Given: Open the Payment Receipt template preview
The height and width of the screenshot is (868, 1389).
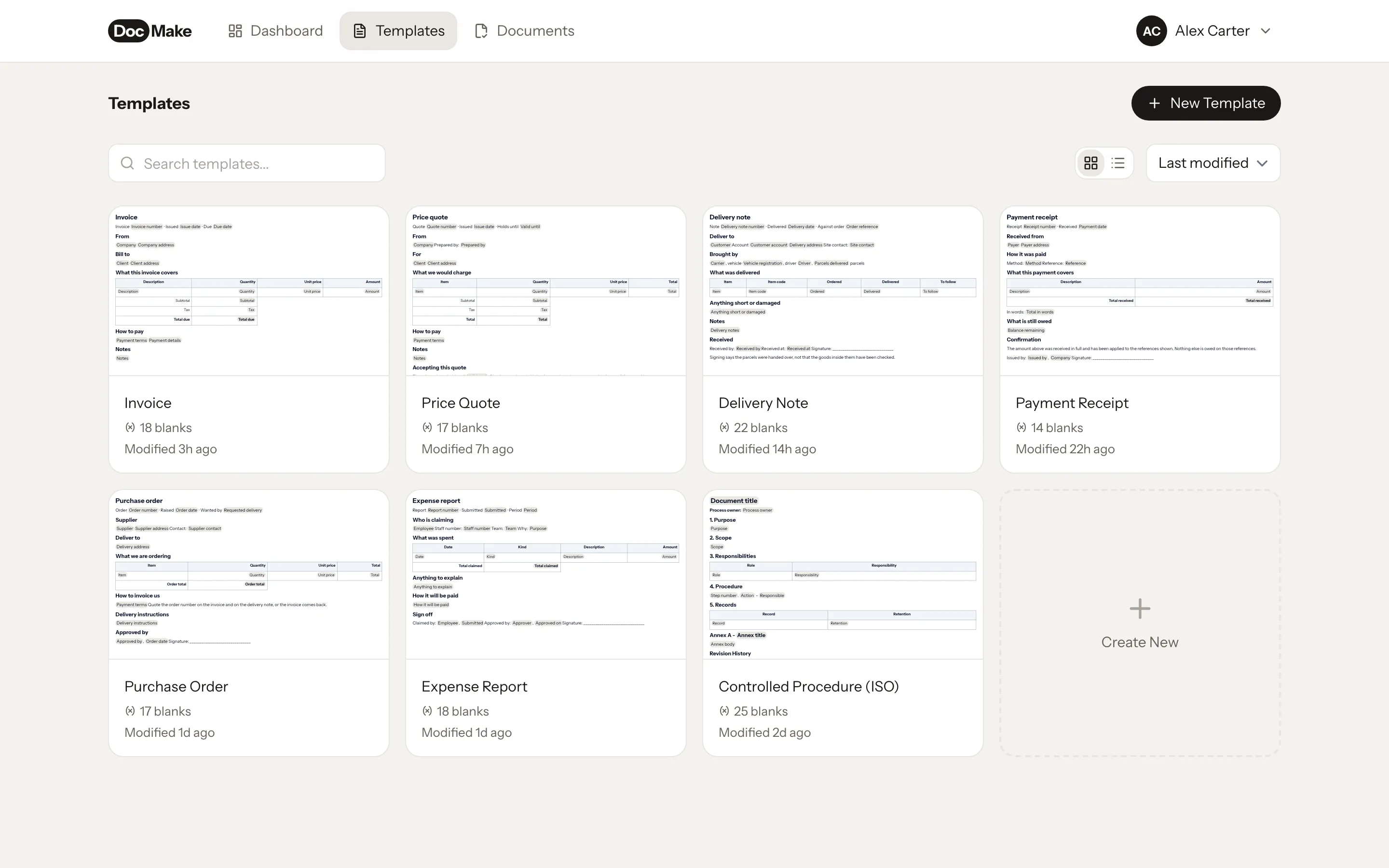Looking at the screenshot, I should click(1140, 291).
